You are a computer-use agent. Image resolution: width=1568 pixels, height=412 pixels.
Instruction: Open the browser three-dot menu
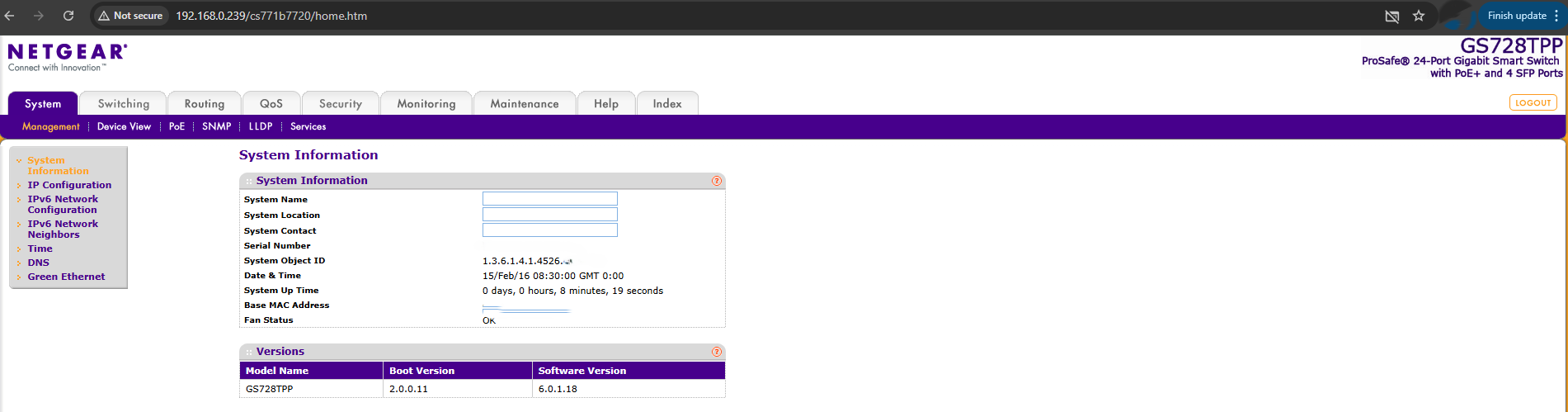click(1556, 16)
